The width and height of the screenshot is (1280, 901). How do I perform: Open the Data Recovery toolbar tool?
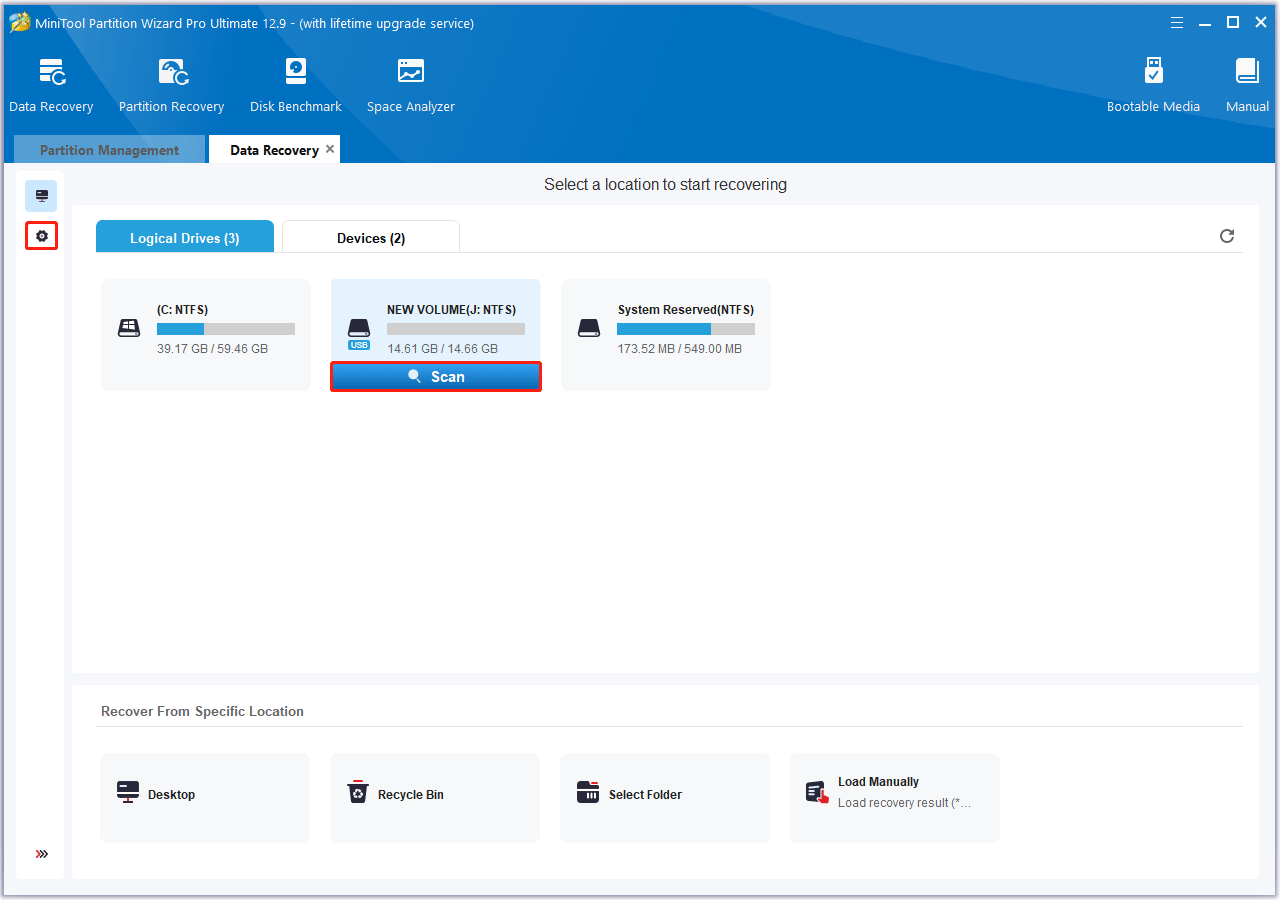[x=51, y=86]
